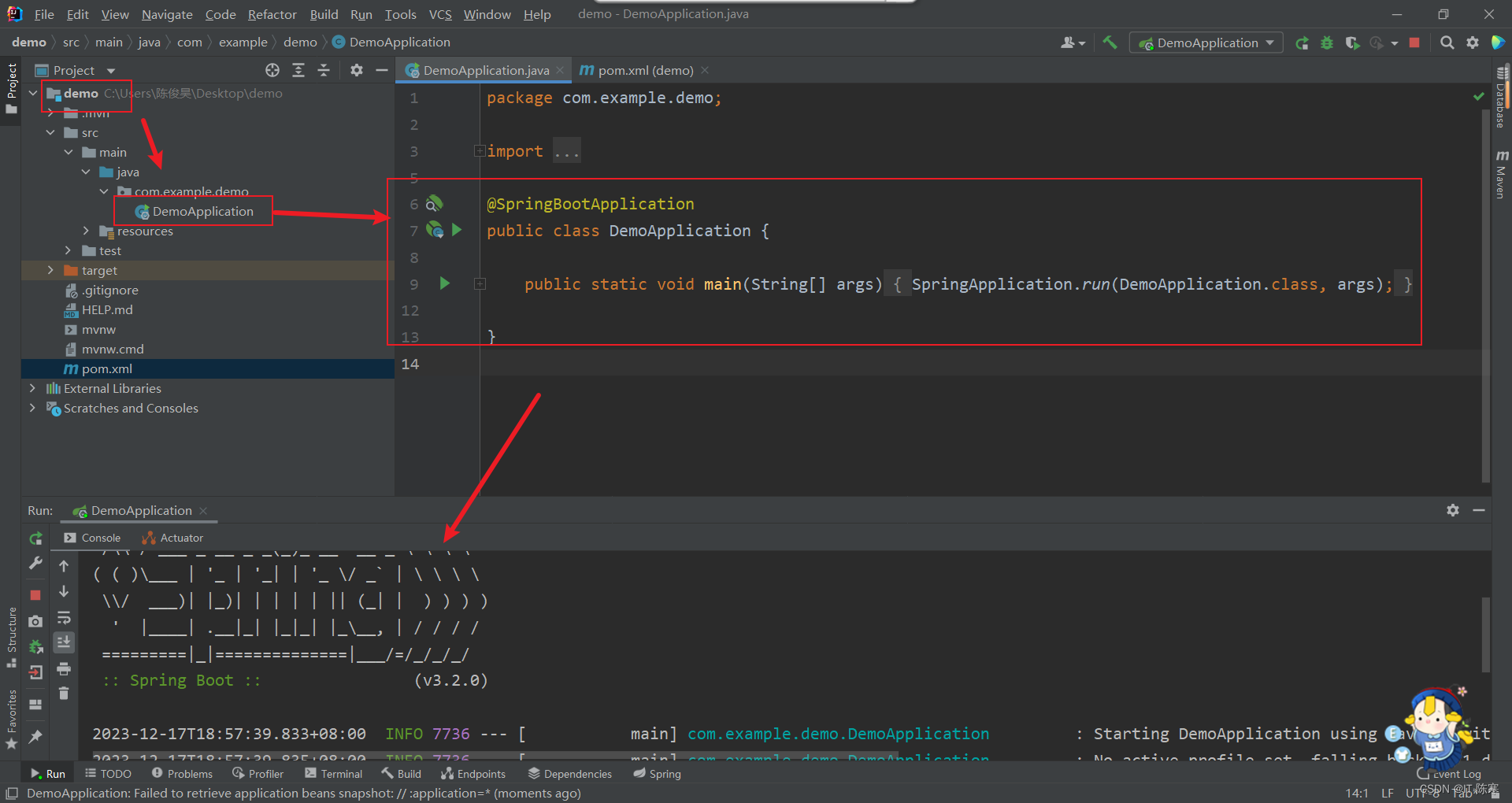Open the Dependencies tool window
1512x803 pixels.
570,774
